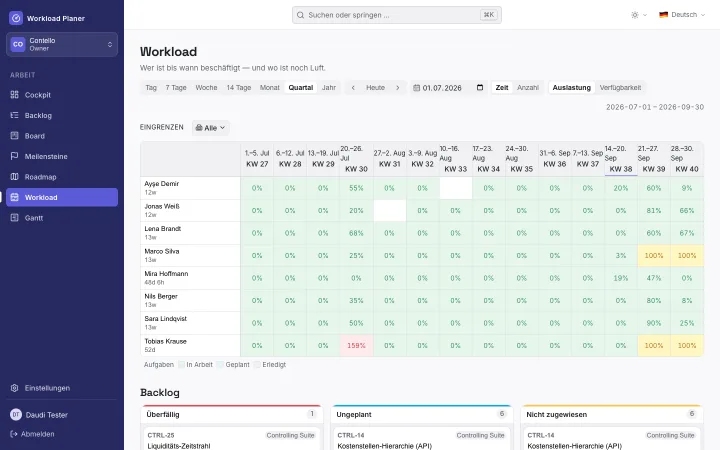This screenshot has width=720, height=450.
Task: Open the calendar picker icon in date field
Action: [480, 88]
